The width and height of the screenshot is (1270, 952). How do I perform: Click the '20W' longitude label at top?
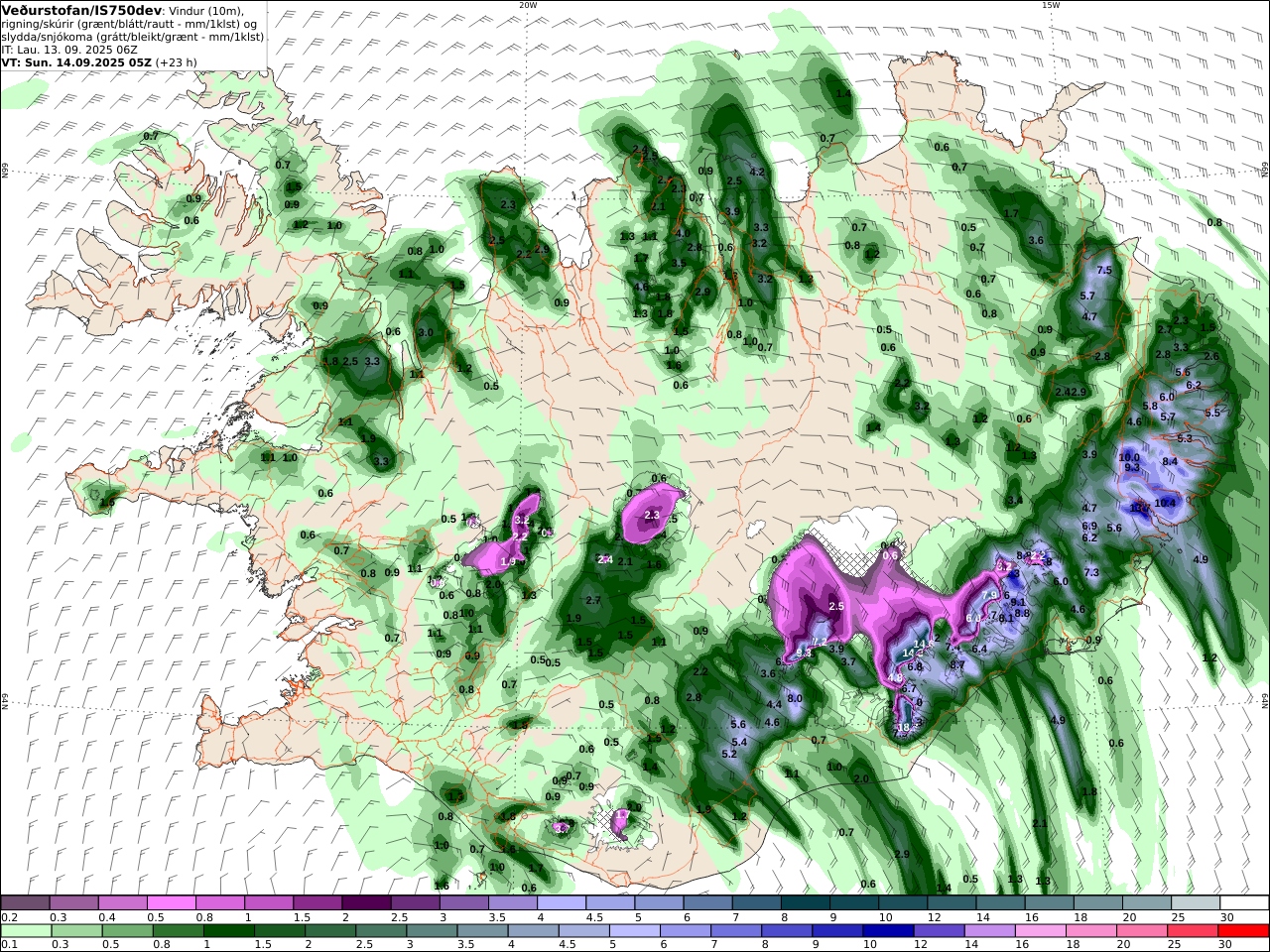[528, 5]
